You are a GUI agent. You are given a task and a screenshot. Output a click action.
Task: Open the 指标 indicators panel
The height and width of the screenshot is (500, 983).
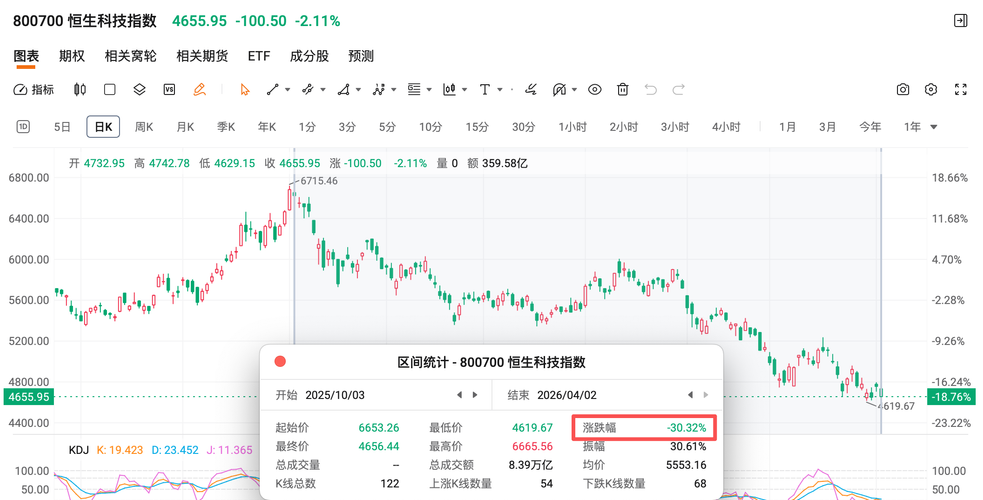[x=34, y=89]
